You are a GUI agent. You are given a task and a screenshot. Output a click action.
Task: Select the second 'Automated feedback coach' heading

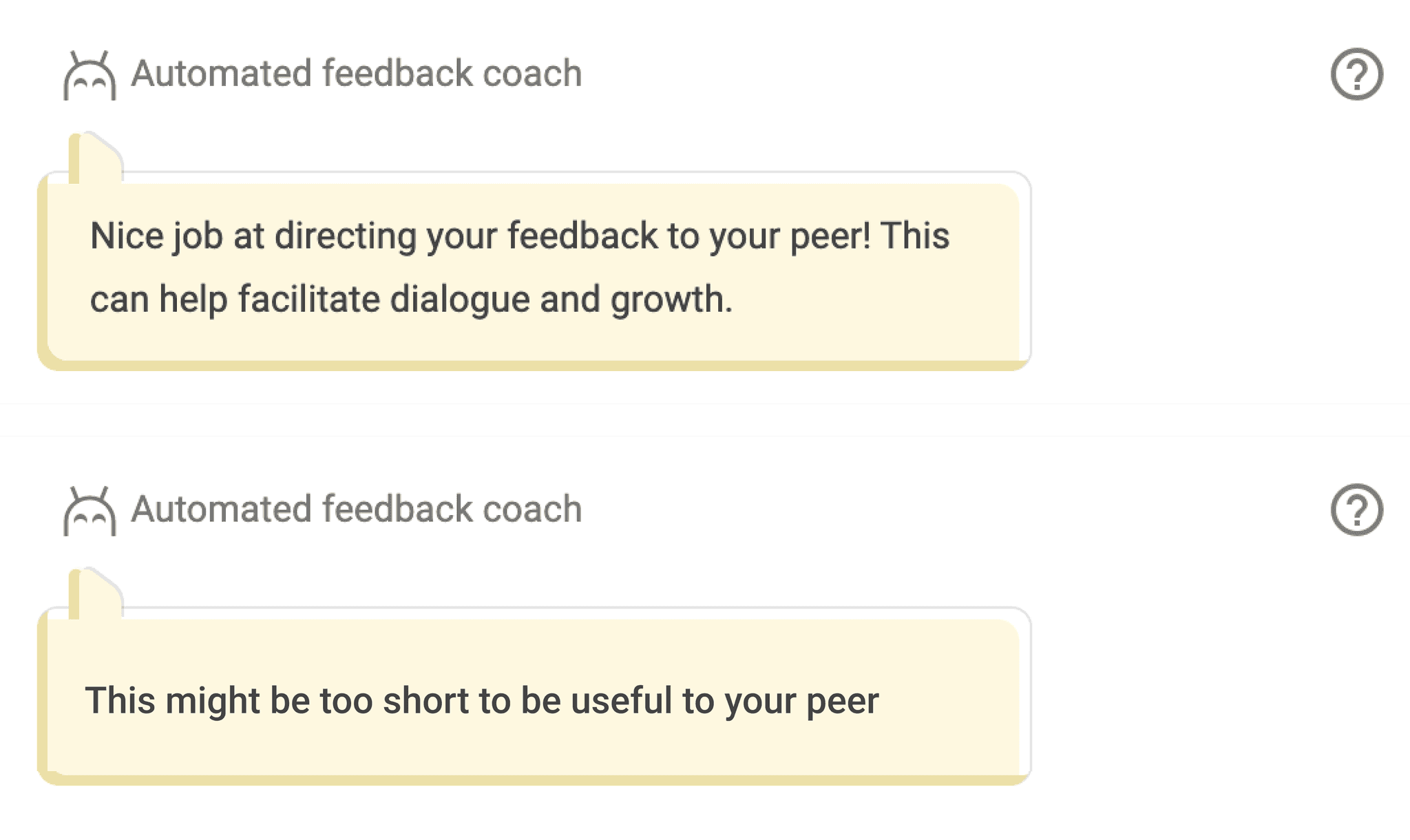tap(357, 509)
